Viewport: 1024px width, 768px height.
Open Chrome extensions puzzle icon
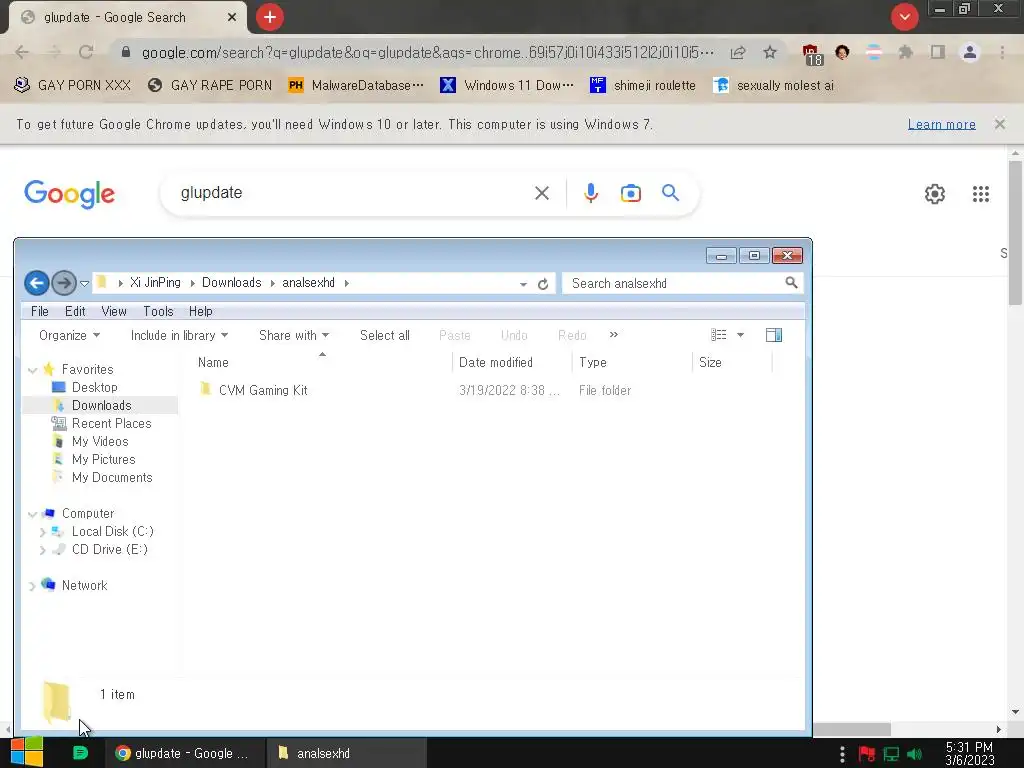click(905, 52)
